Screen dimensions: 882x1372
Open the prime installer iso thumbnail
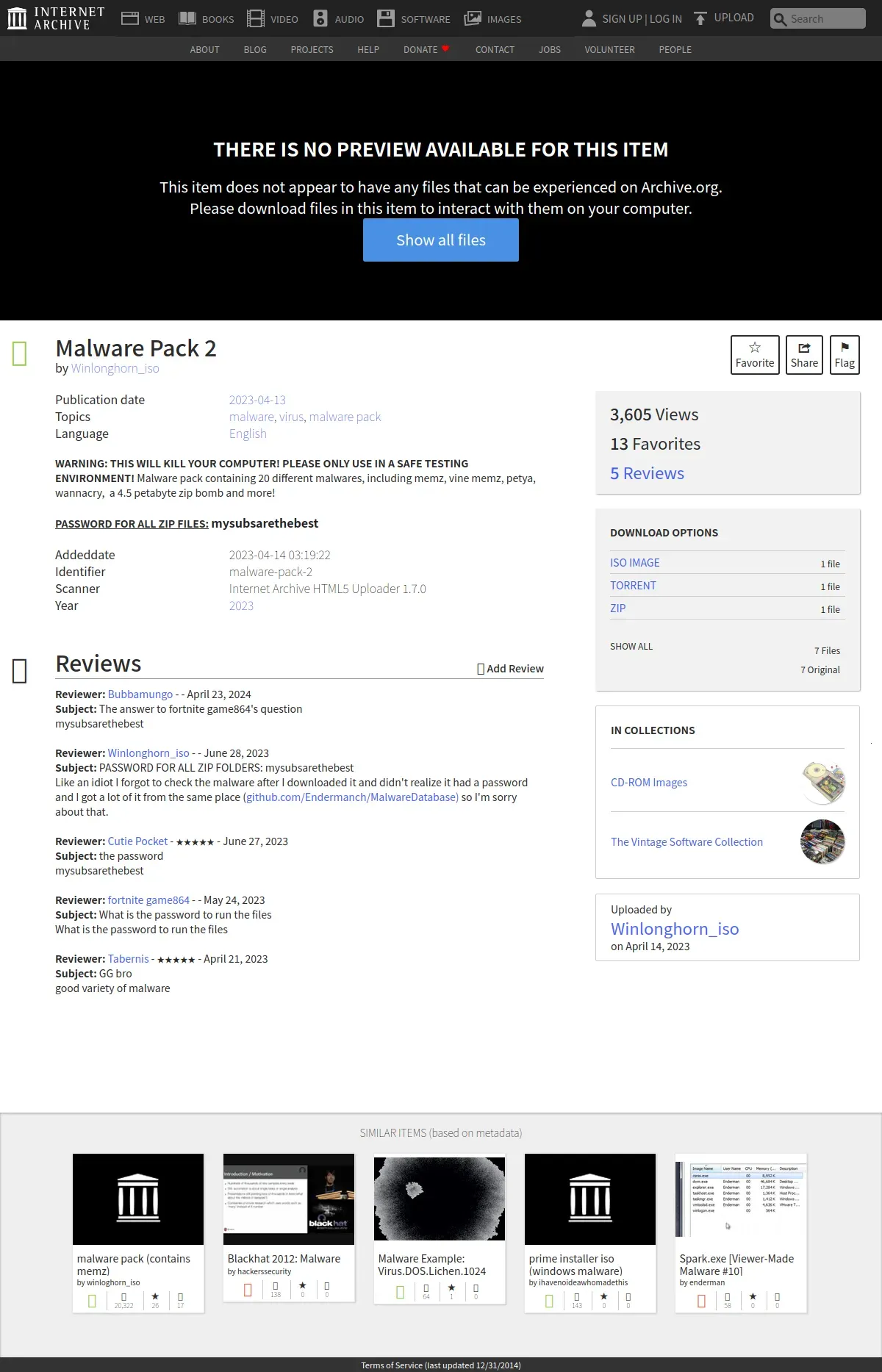click(590, 1199)
